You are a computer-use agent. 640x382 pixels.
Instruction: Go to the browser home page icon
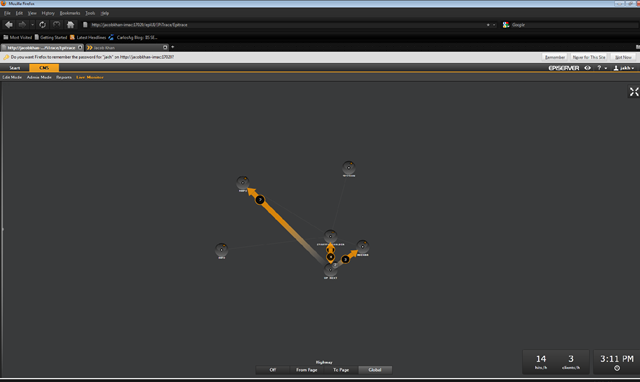(70, 25)
